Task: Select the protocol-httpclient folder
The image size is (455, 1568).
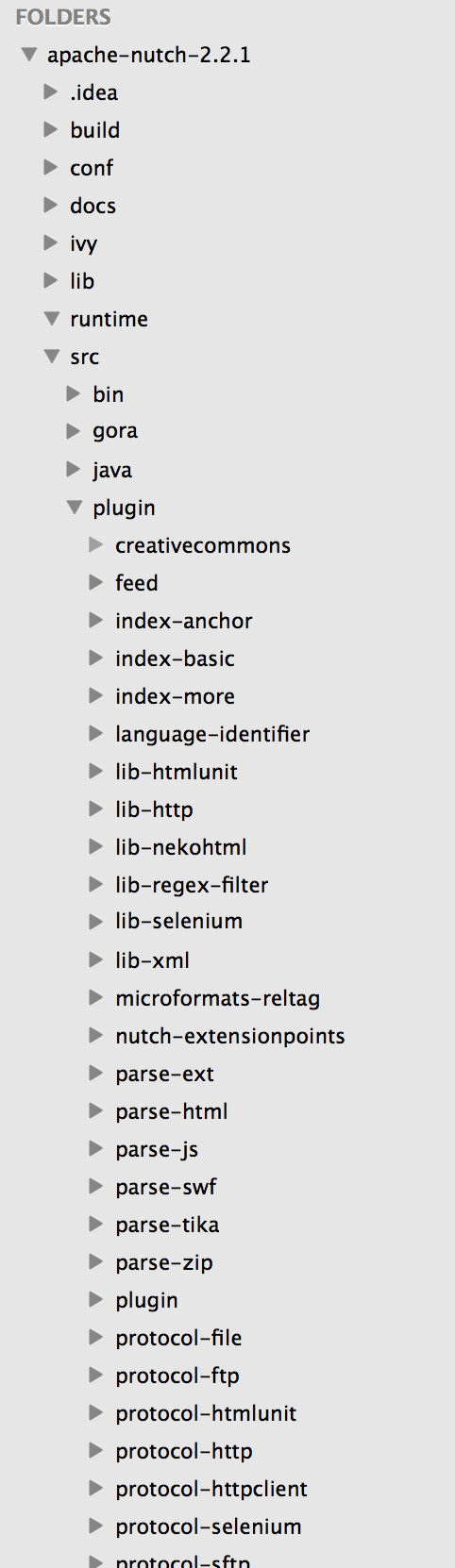Action: (211, 1489)
